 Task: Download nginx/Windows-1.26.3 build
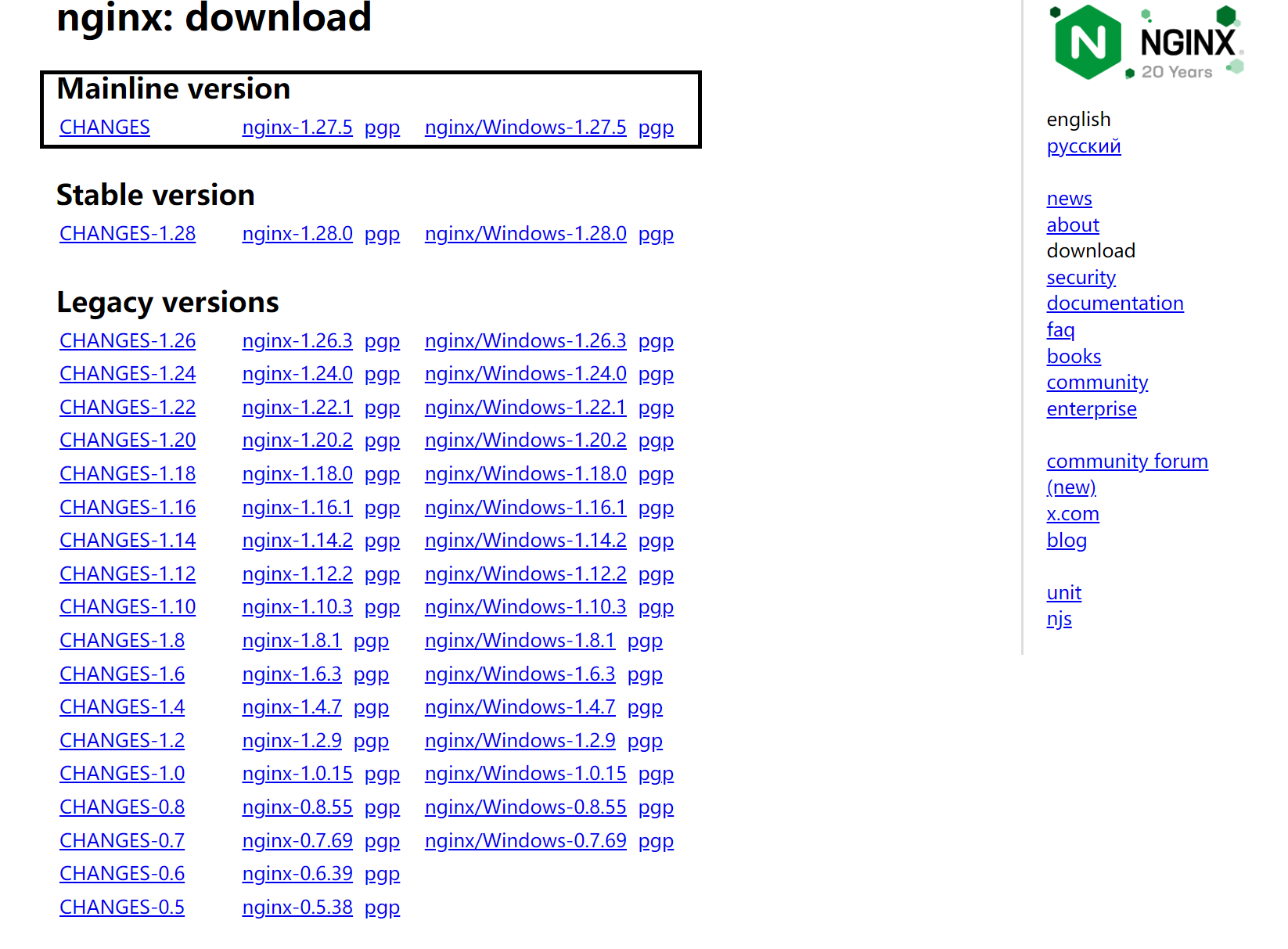(x=526, y=341)
